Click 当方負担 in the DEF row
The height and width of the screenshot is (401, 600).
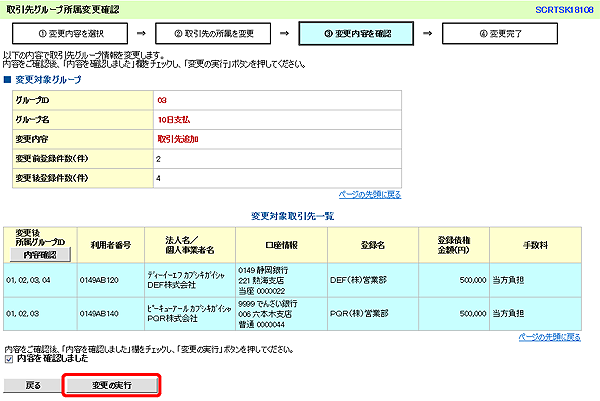508,280
